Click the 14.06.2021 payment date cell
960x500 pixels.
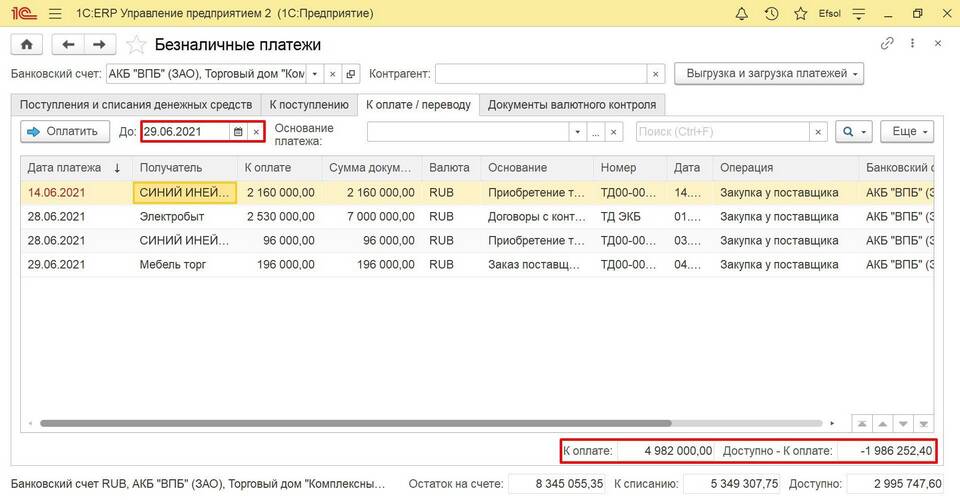(77, 193)
